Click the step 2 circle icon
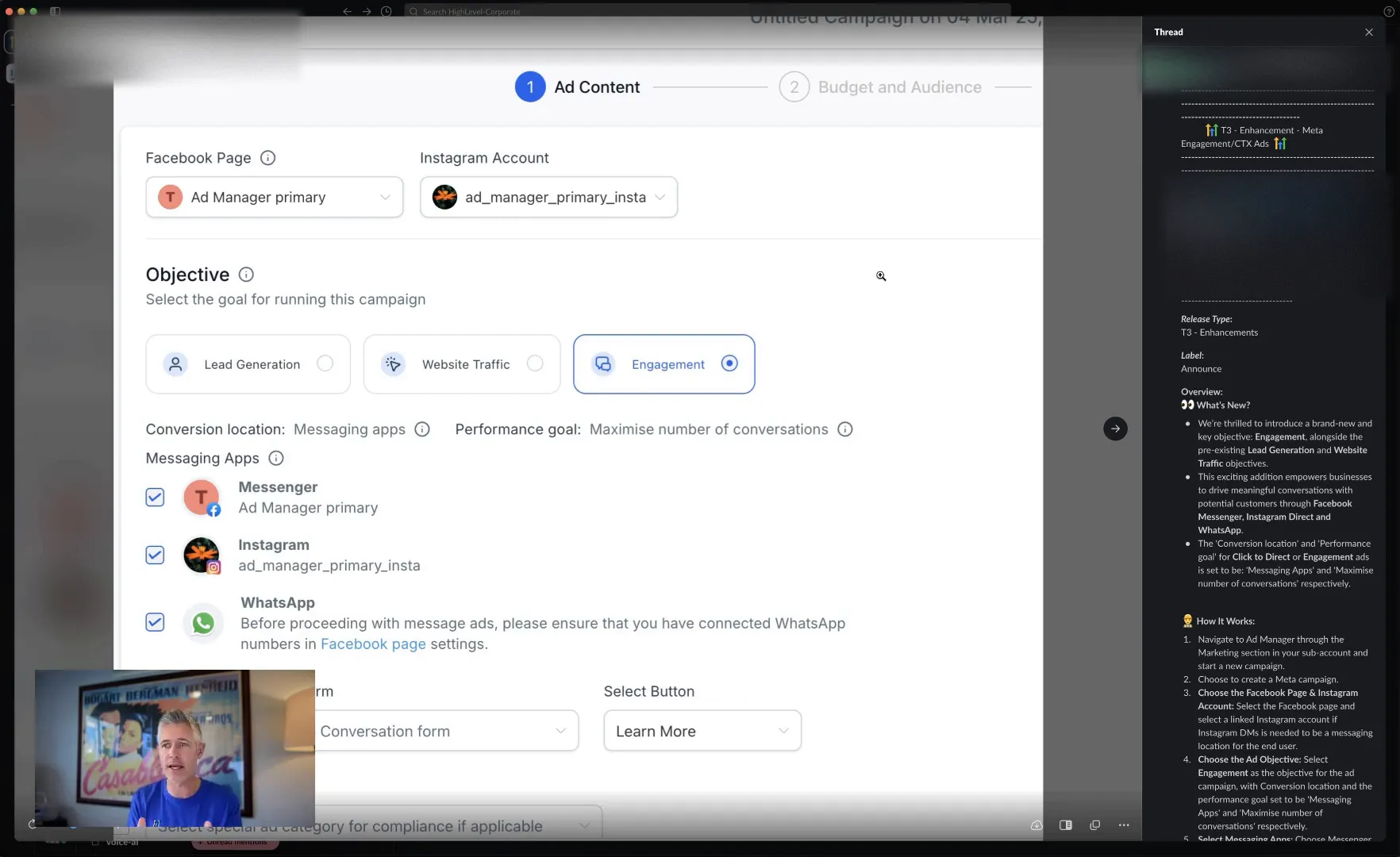This screenshot has width=1400, height=857. 794,87
